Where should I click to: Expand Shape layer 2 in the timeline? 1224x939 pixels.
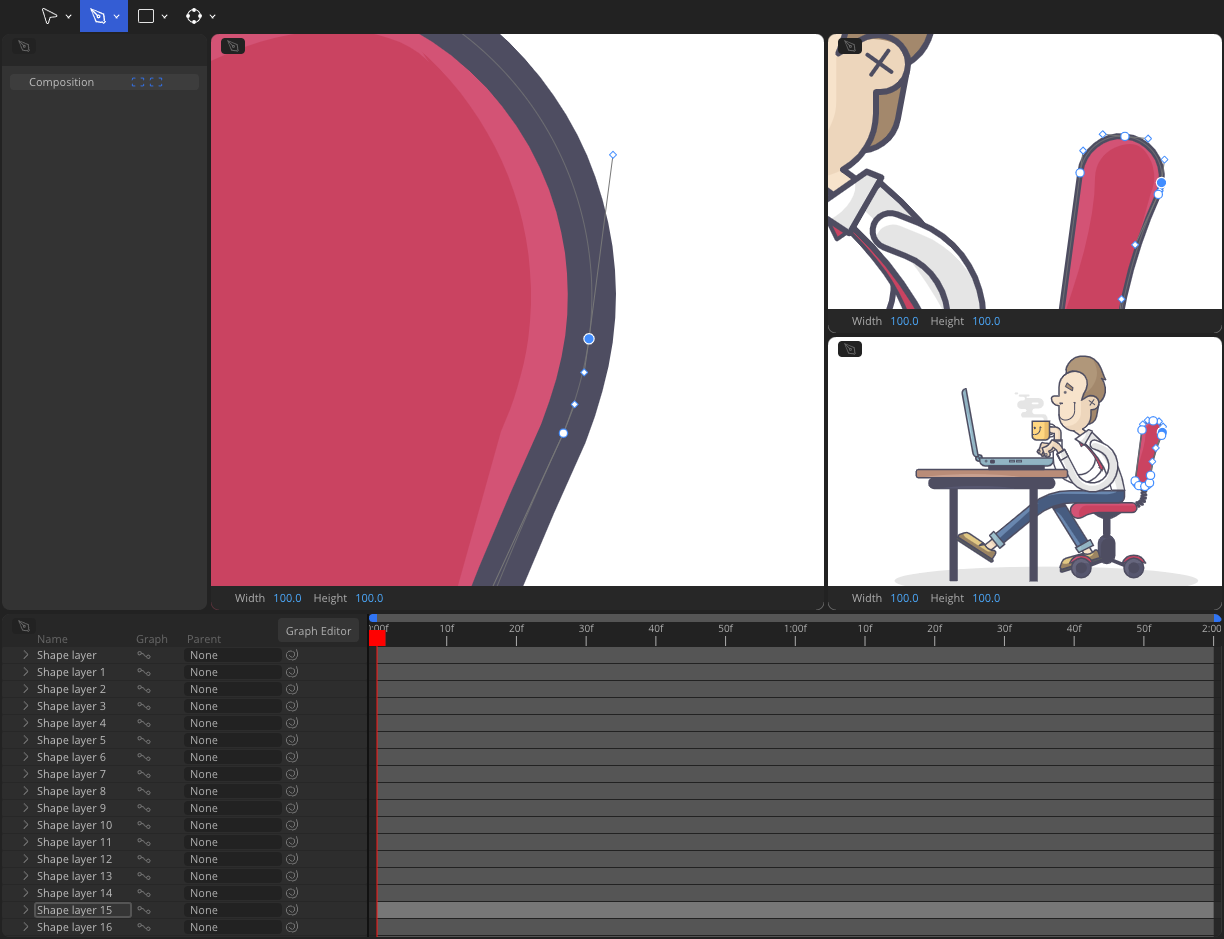(26, 689)
